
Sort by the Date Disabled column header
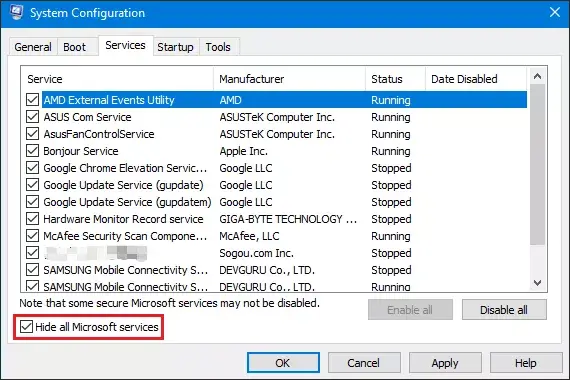coord(476,79)
